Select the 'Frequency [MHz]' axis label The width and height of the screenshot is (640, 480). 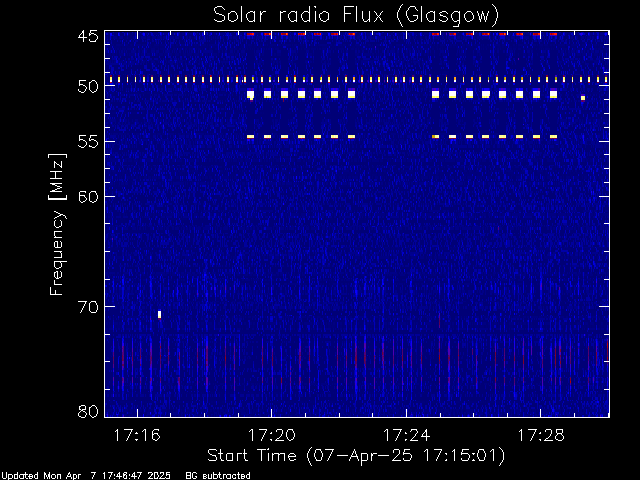tap(57, 224)
